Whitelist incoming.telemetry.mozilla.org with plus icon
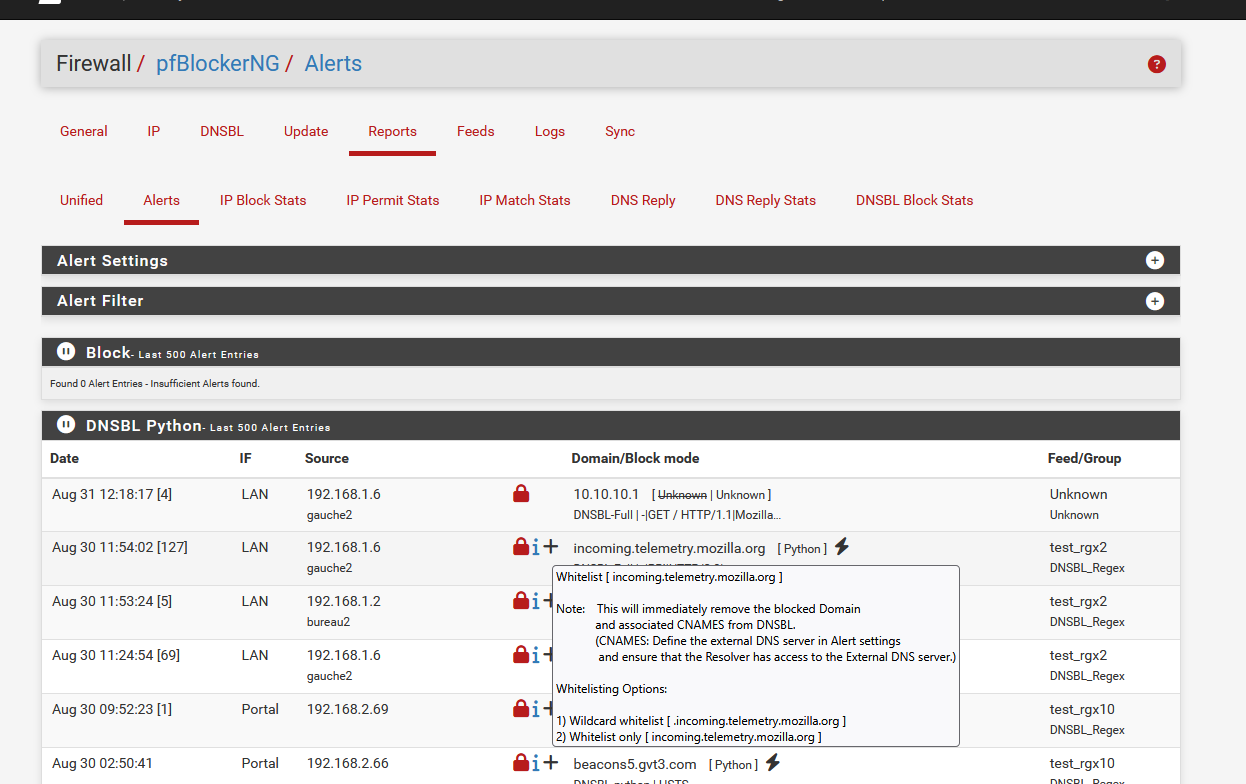The width and height of the screenshot is (1246, 784). point(551,547)
